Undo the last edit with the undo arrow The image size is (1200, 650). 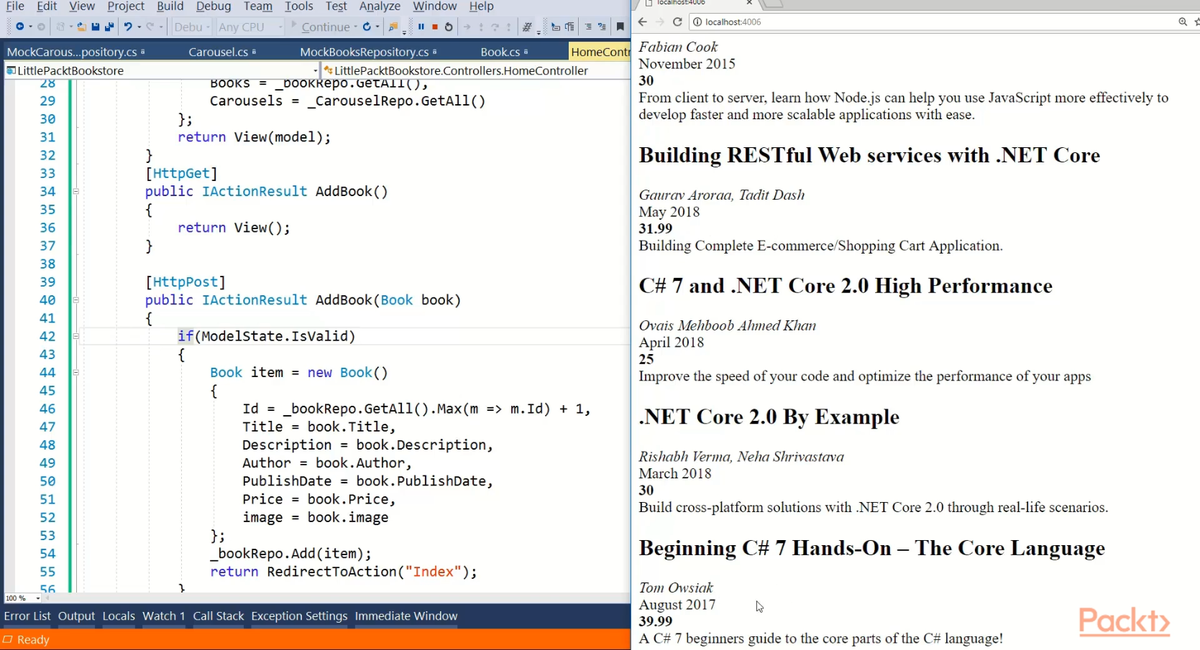128,27
